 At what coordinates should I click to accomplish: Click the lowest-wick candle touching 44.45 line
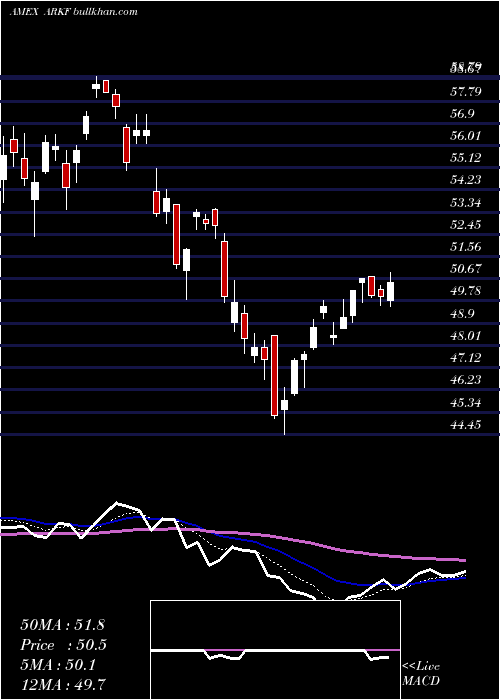coord(284,411)
